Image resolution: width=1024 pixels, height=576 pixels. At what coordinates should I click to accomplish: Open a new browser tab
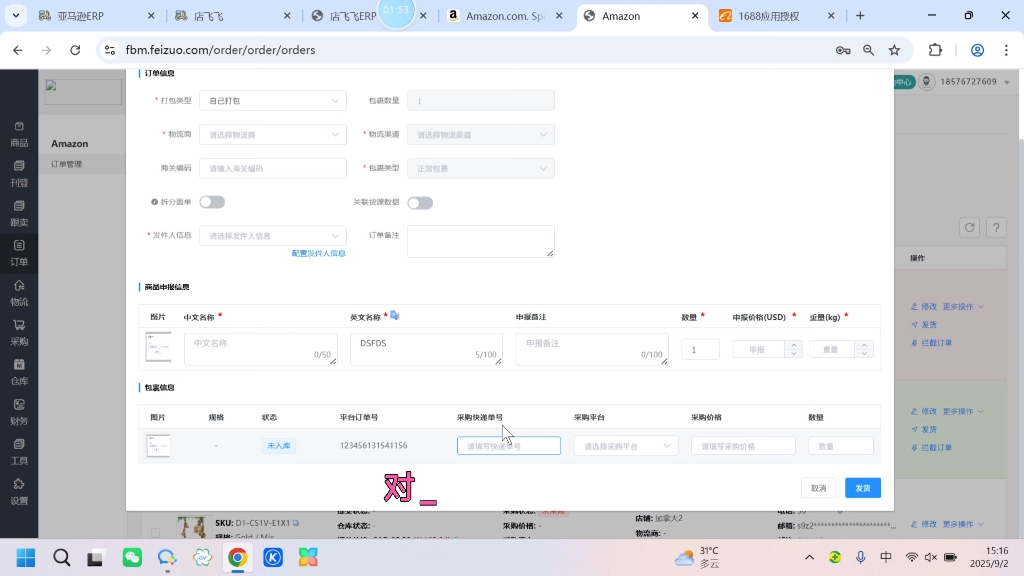(x=860, y=16)
